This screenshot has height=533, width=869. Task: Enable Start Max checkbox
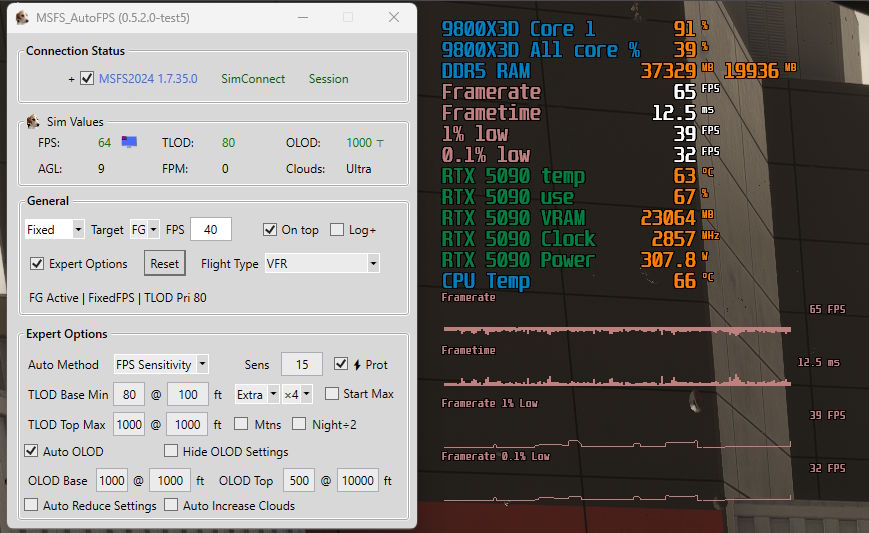pyautogui.click(x=332, y=393)
